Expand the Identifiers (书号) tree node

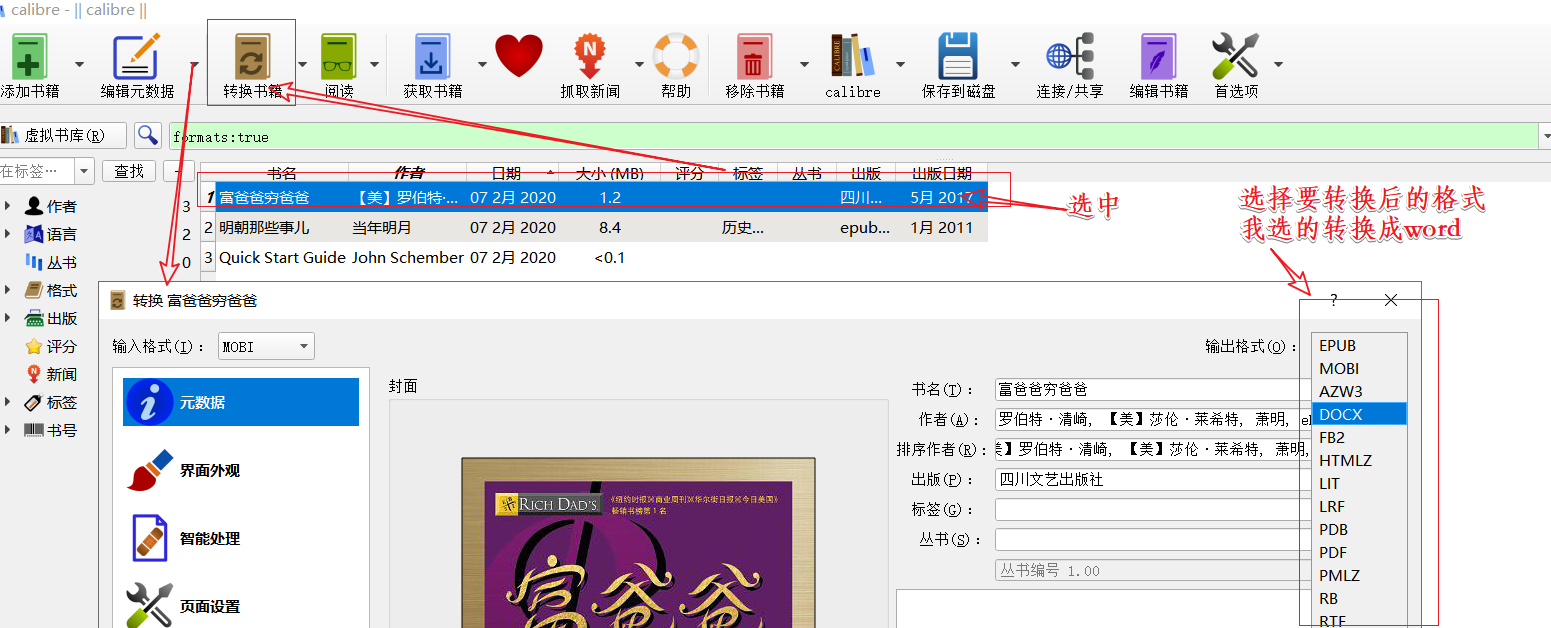(9, 430)
